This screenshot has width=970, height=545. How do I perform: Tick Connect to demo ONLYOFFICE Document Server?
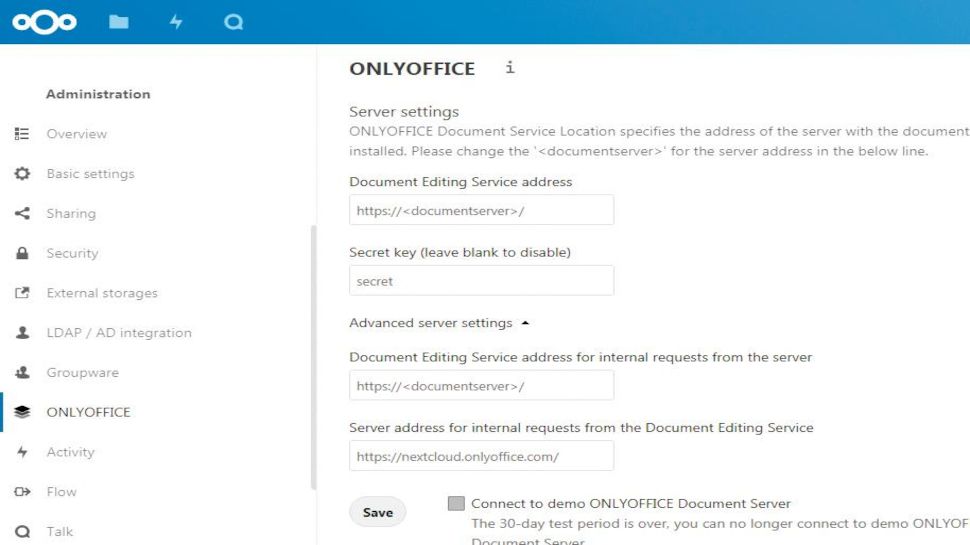point(456,504)
